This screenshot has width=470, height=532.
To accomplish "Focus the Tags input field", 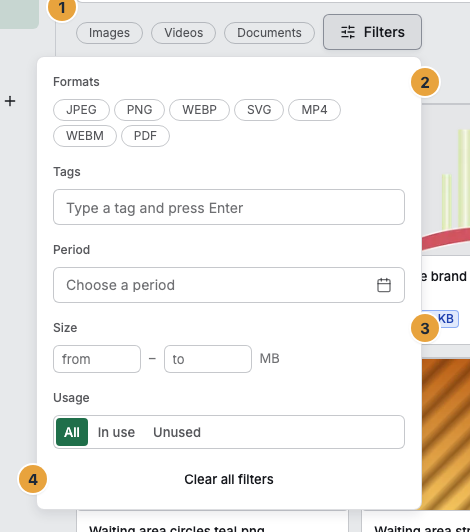I will (x=229, y=207).
